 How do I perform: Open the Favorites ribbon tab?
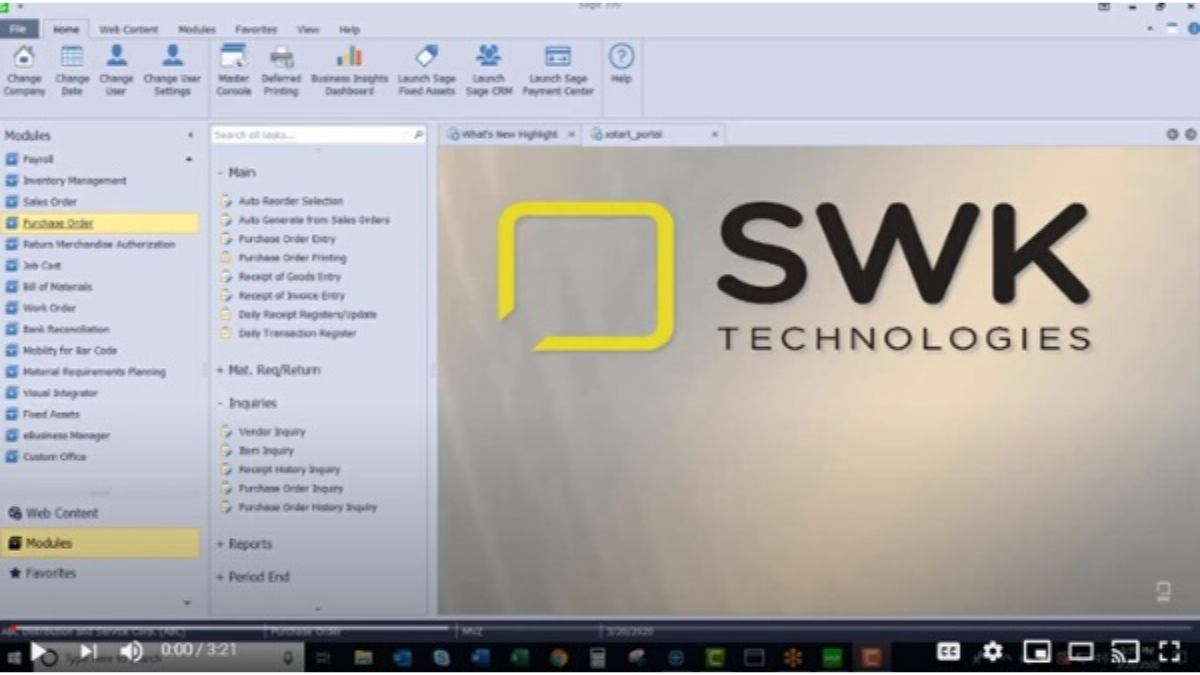pyautogui.click(x=256, y=30)
